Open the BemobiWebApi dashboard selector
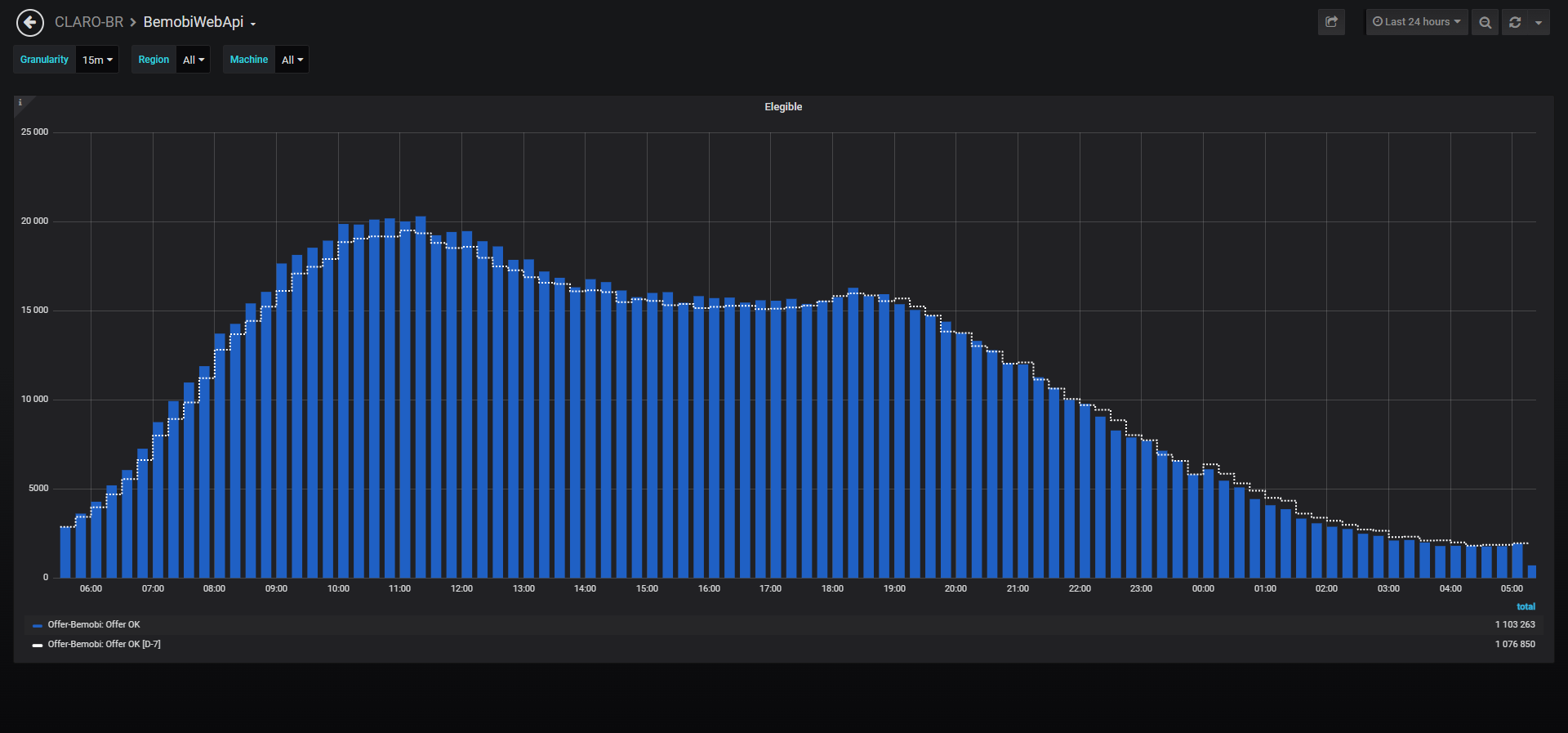 [199, 22]
